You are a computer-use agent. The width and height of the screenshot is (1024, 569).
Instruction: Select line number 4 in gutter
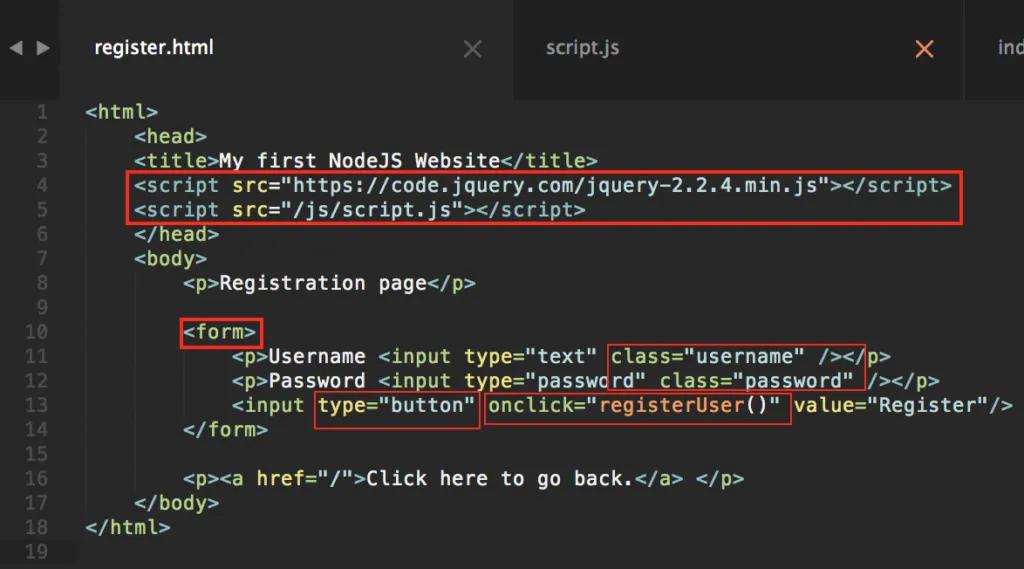pyautogui.click(x=42, y=186)
